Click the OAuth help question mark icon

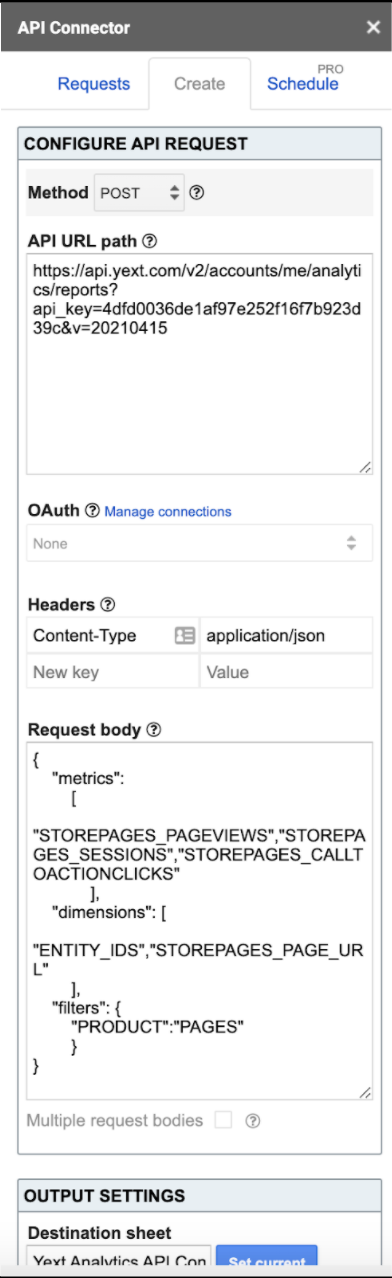[x=92, y=511]
